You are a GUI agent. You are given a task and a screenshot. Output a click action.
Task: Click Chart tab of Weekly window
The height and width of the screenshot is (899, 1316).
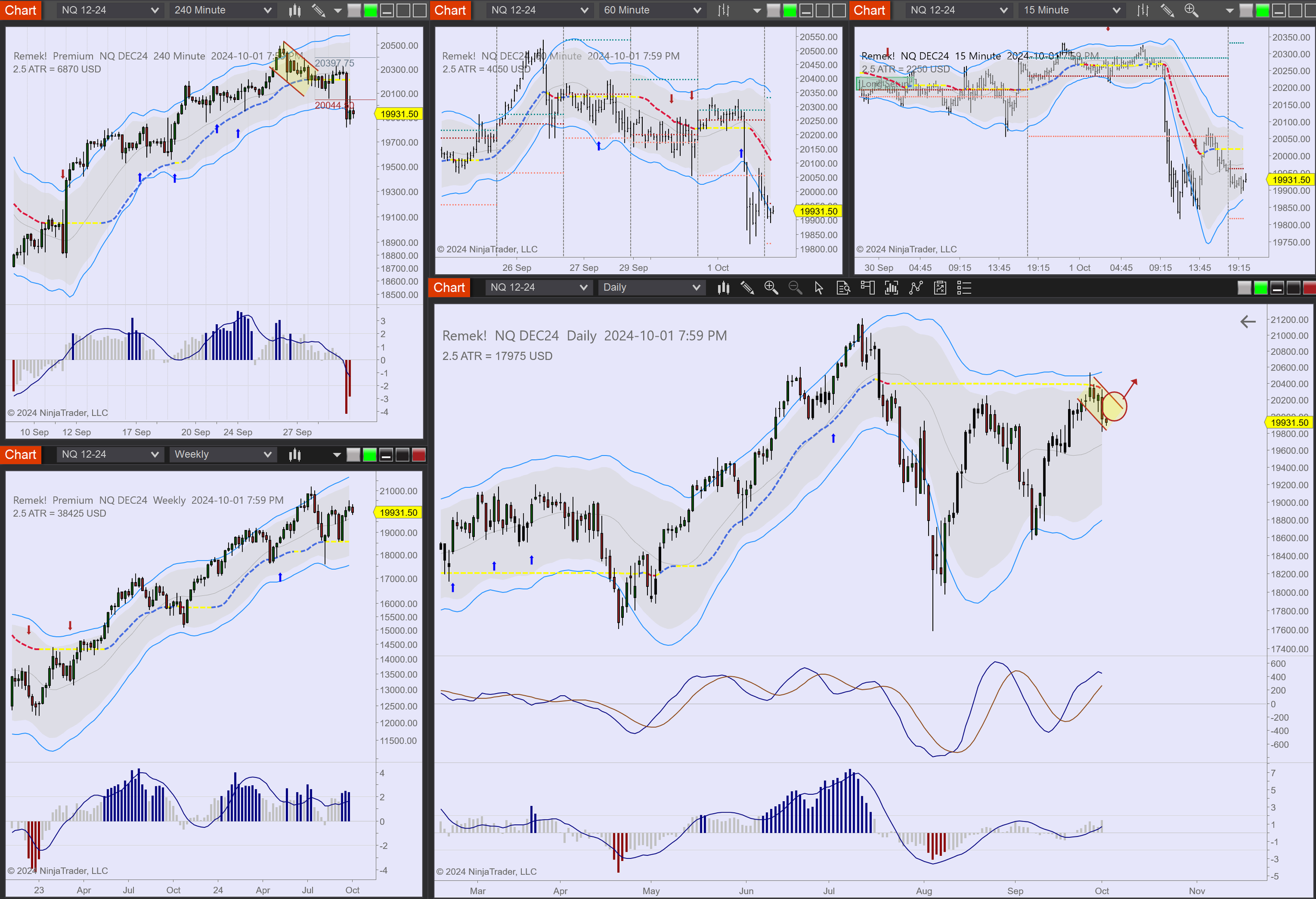coord(21,455)
